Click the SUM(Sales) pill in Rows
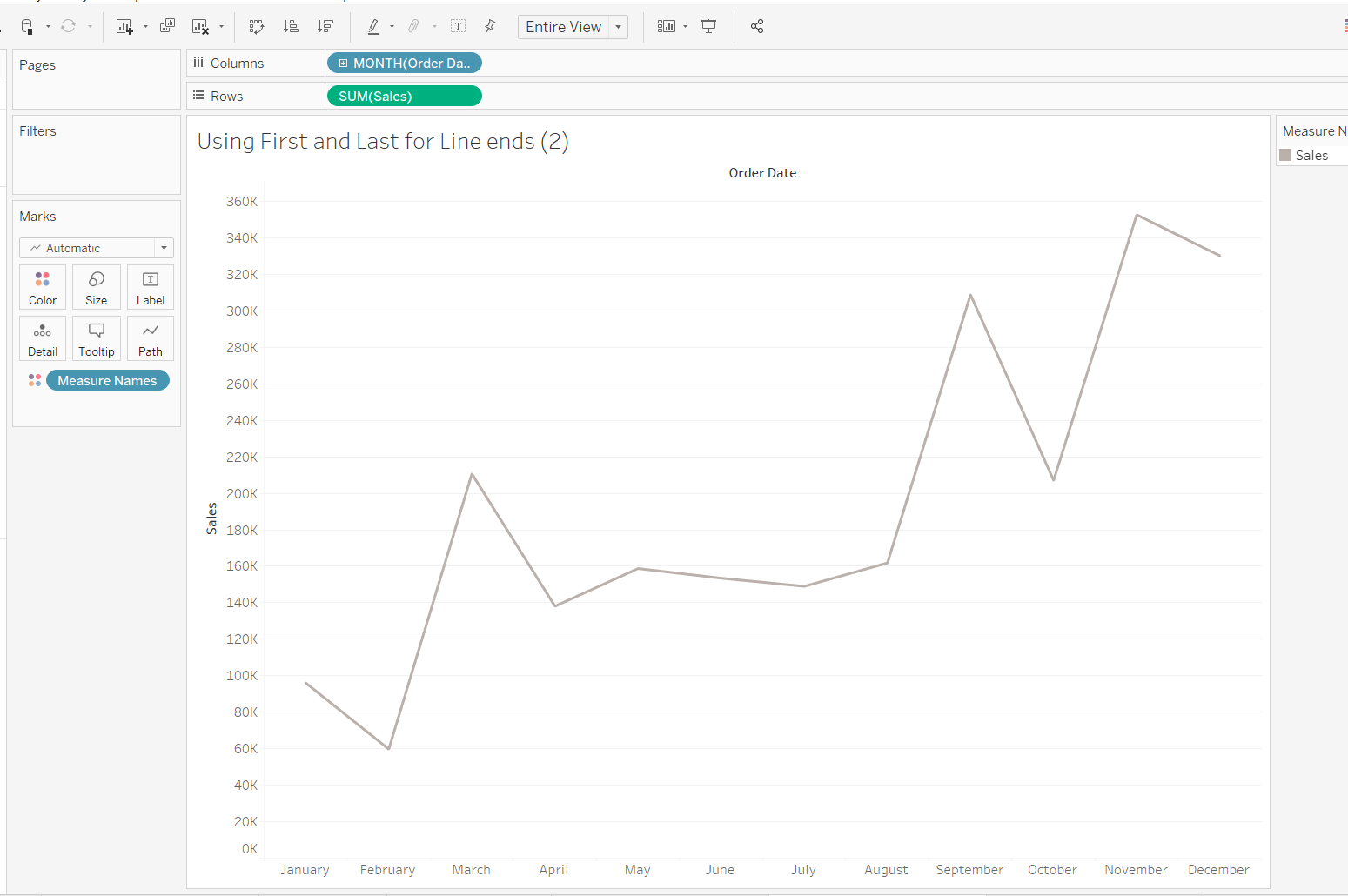 404,97
